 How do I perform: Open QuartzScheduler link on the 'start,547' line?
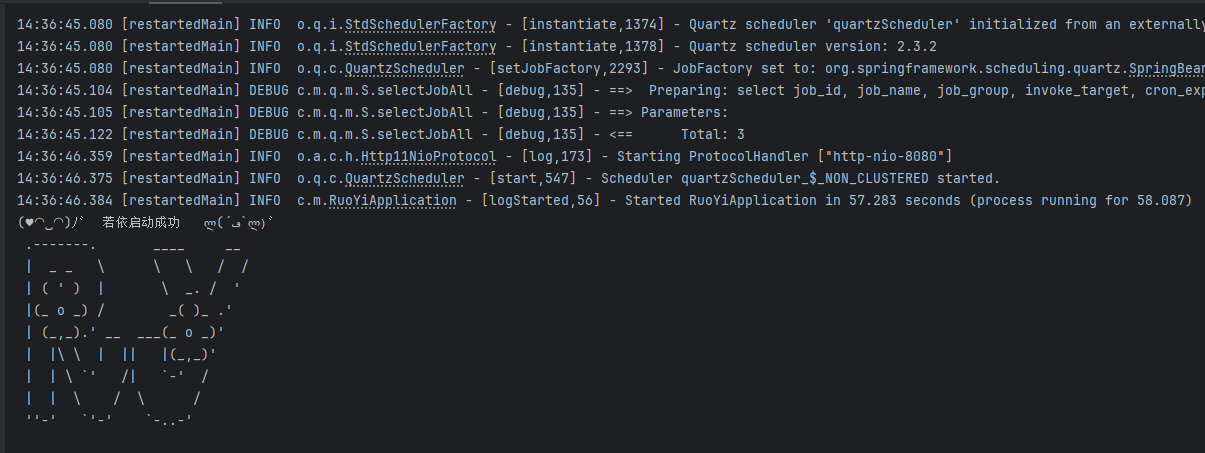404,178
